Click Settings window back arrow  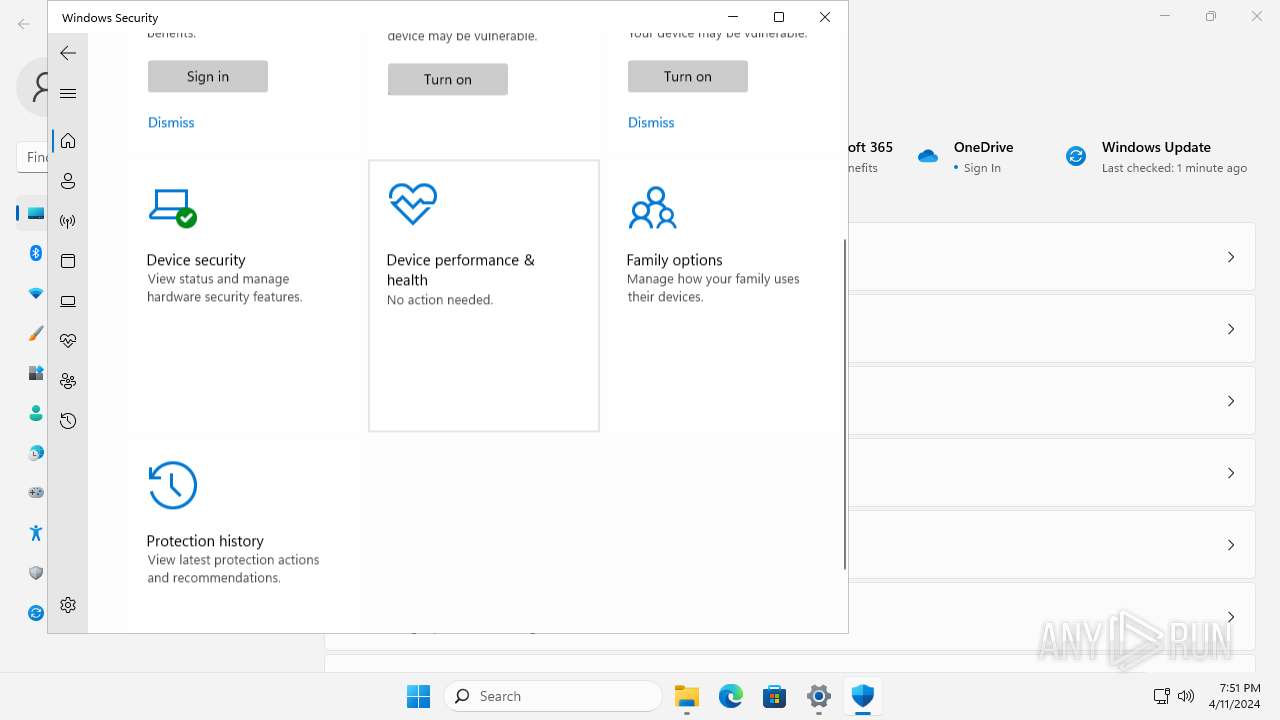pos(24,23)
